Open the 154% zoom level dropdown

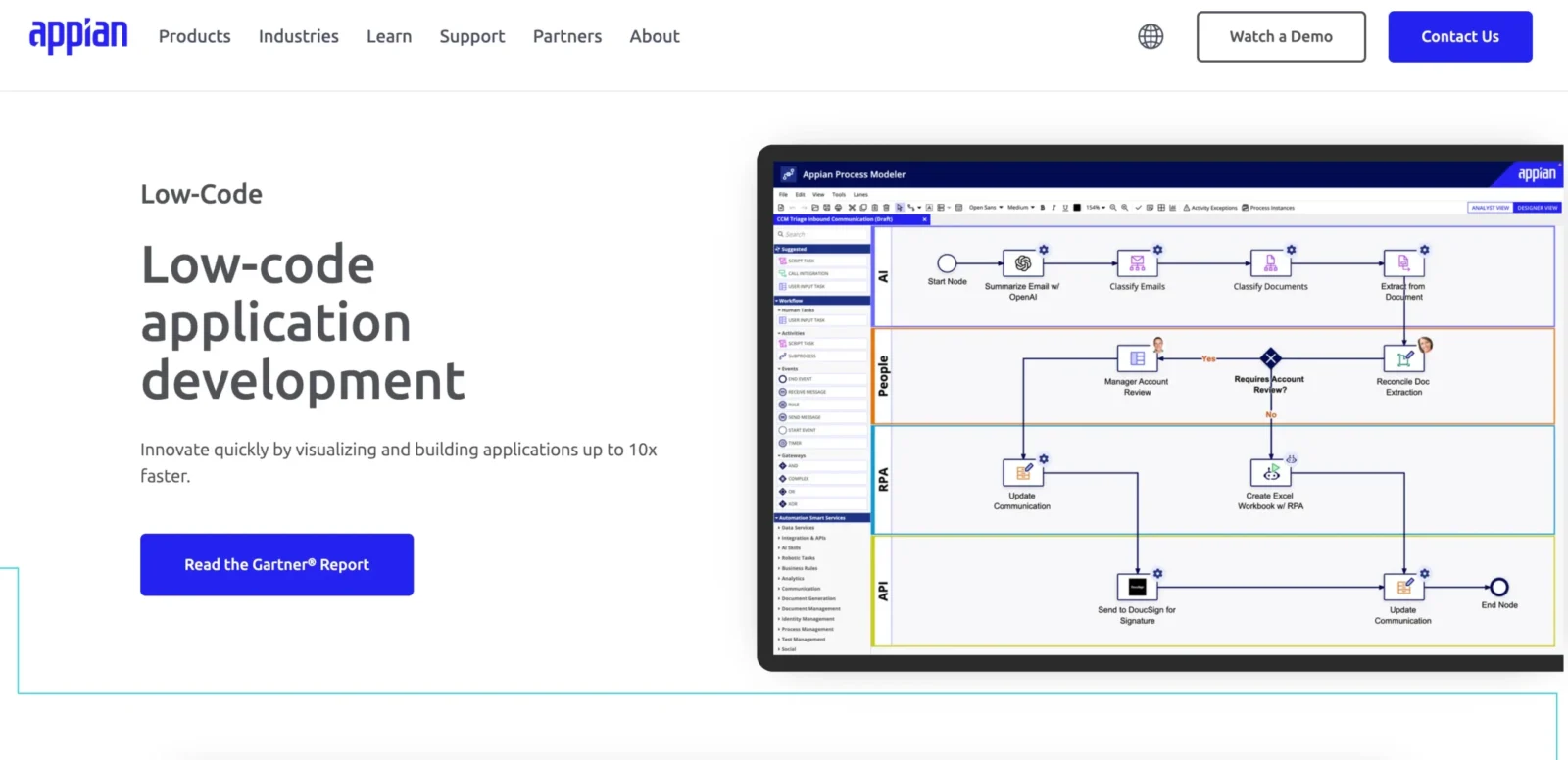click(x=1096, y=208)
